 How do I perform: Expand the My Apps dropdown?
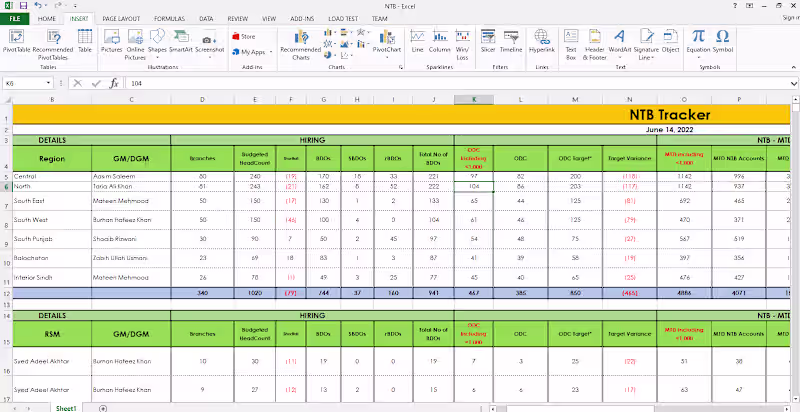coord(271,52)
